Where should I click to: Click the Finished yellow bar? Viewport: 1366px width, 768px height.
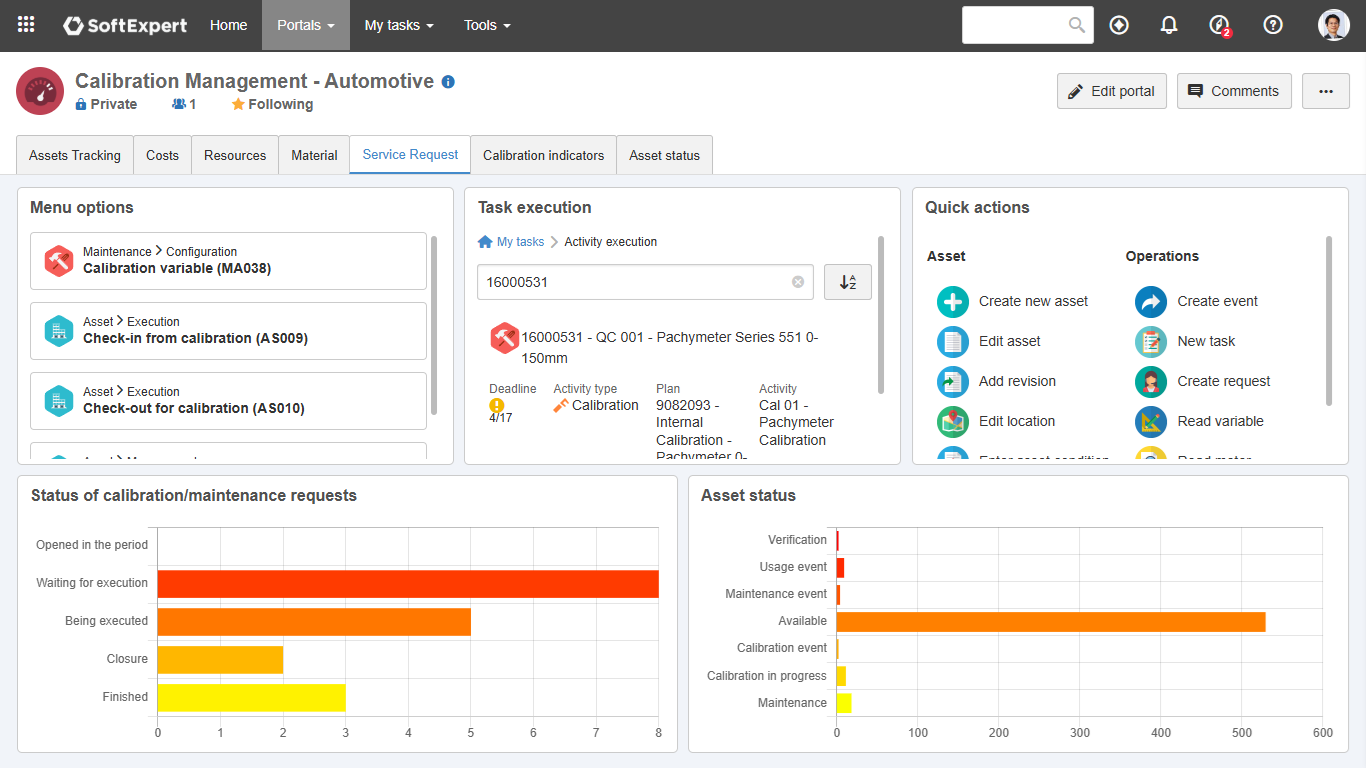click(x=252, y=698)
